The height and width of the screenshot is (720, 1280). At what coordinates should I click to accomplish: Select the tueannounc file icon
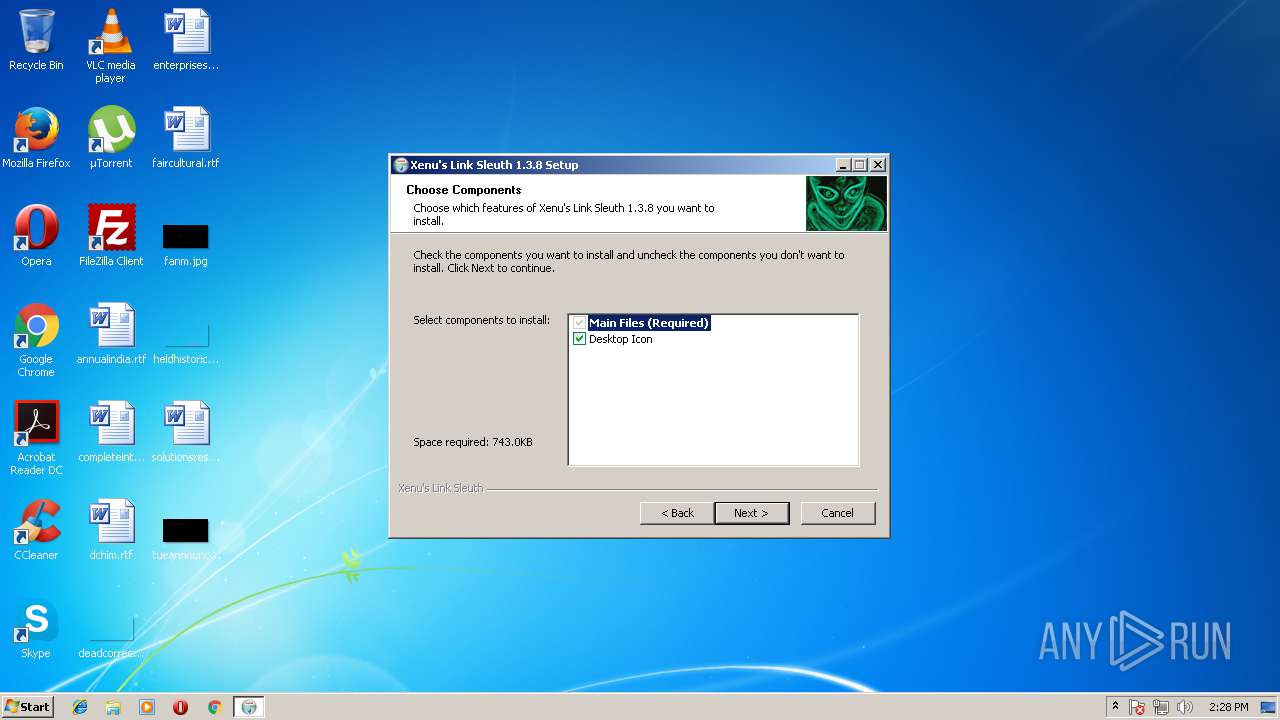[186, 538]
